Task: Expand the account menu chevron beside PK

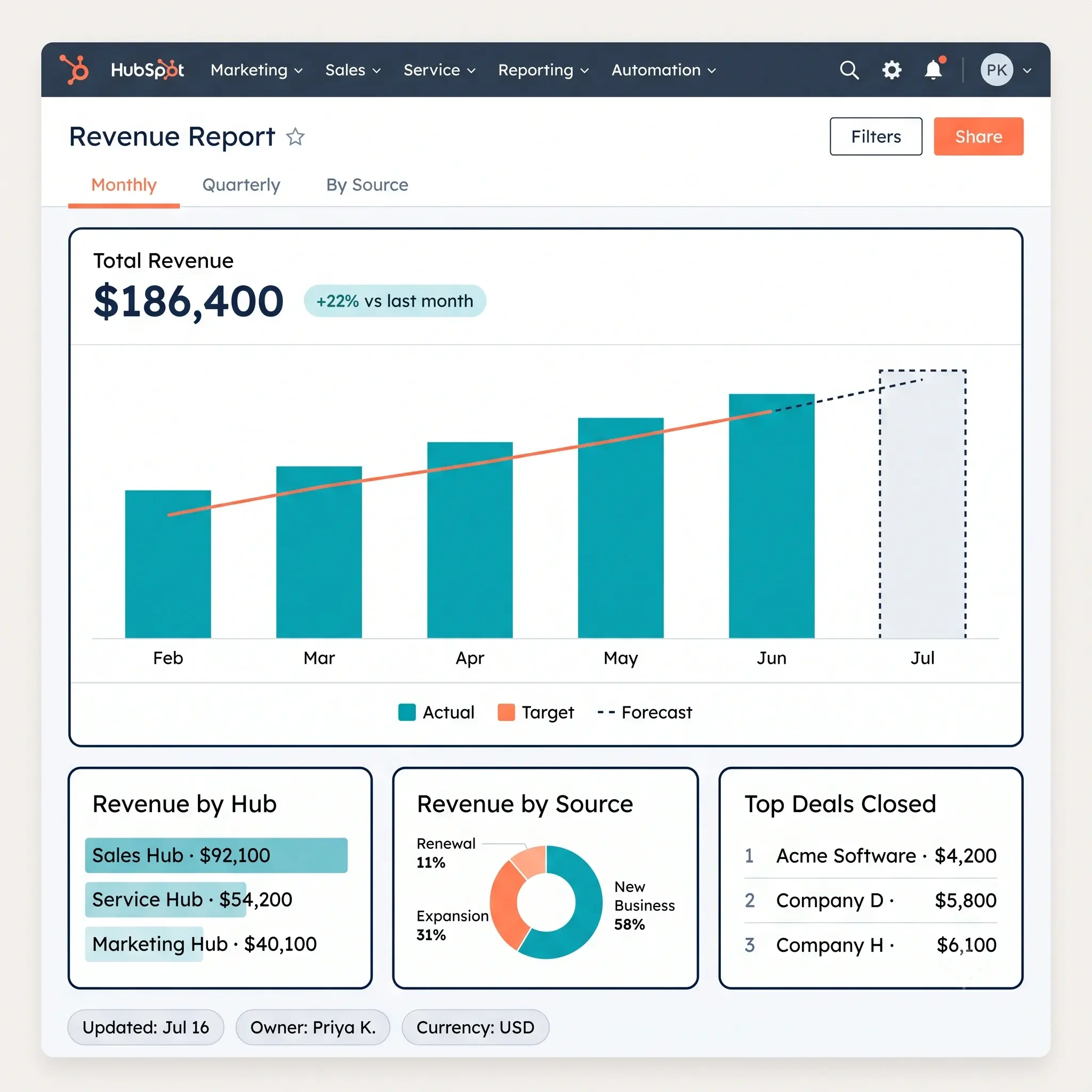Action: coord(1027,71)
